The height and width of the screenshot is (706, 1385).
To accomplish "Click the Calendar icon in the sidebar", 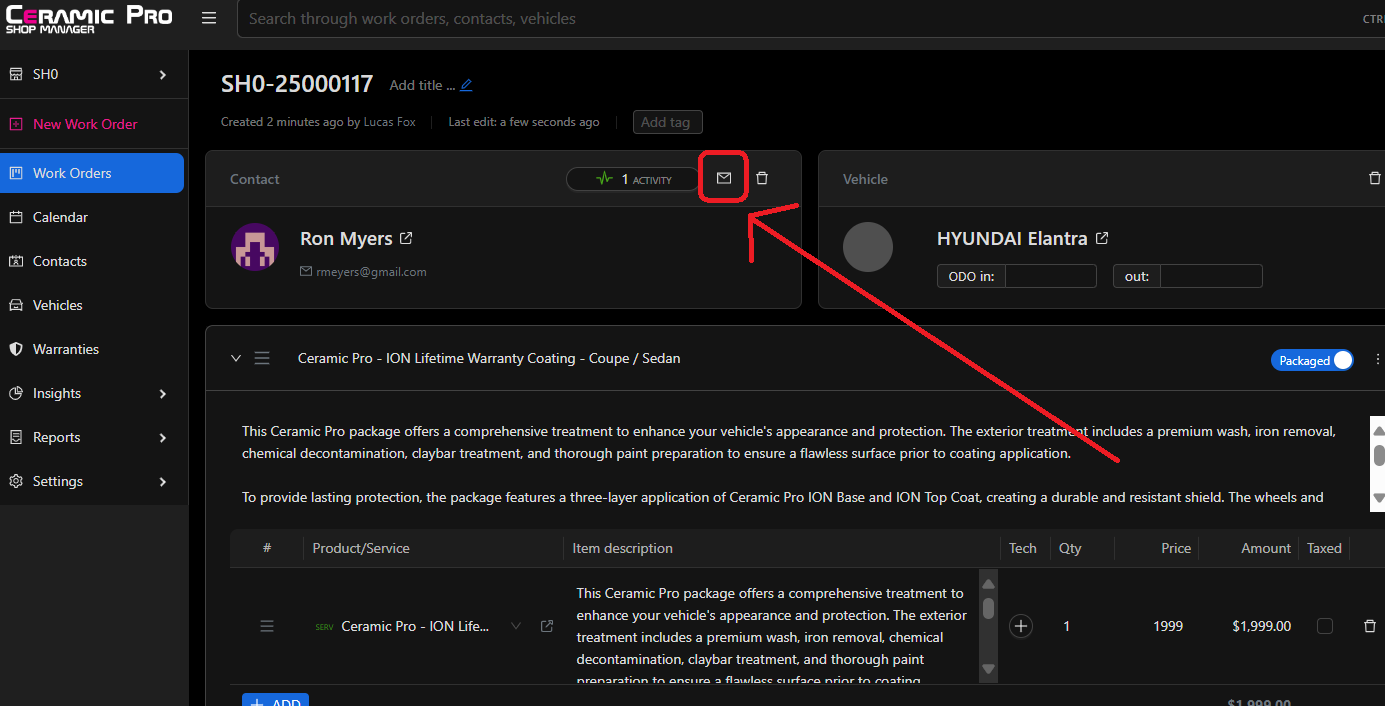I will click(x=16, y=217).
